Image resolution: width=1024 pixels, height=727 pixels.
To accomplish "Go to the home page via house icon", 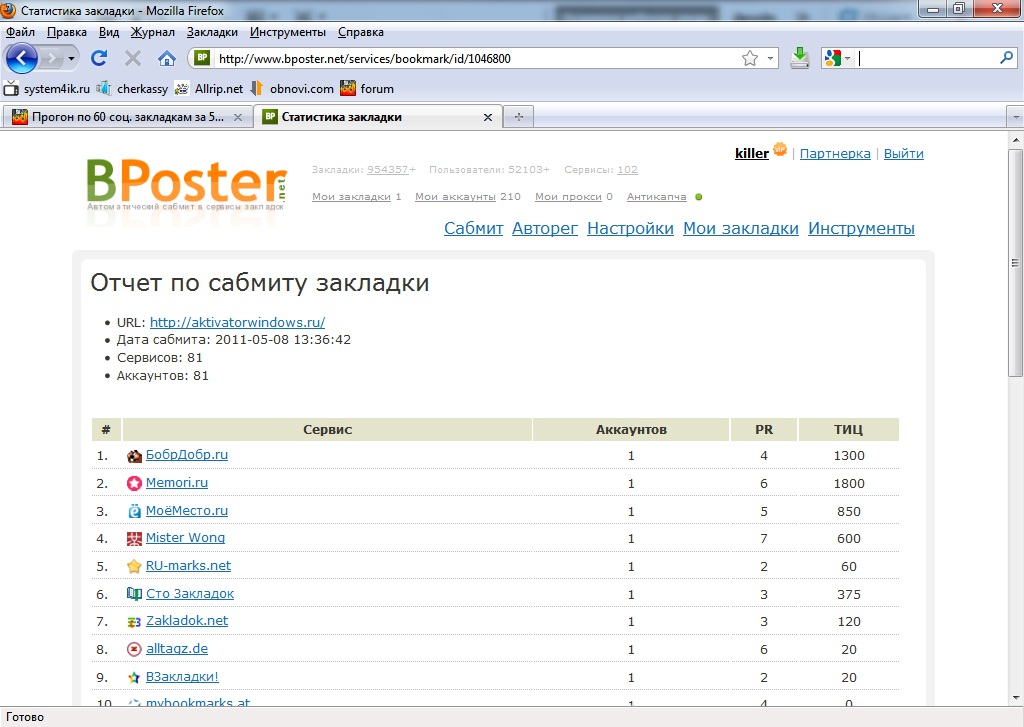I will pyautogui.click(x=167, y=59).
